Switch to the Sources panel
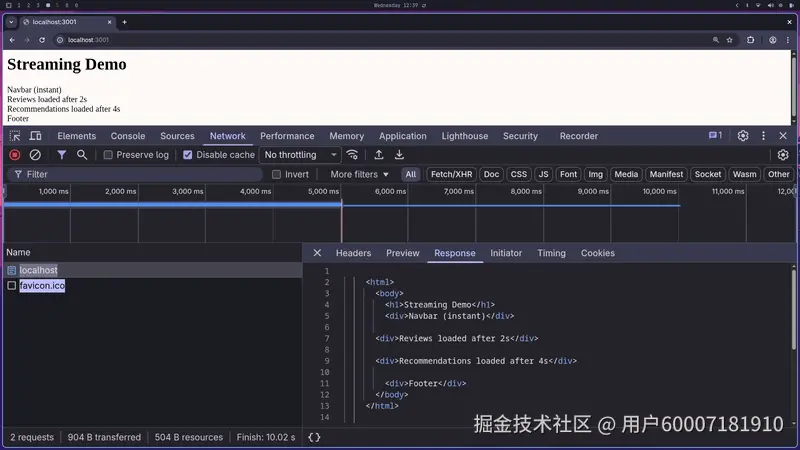Screen dimensions: 800x450 [177, 136]
